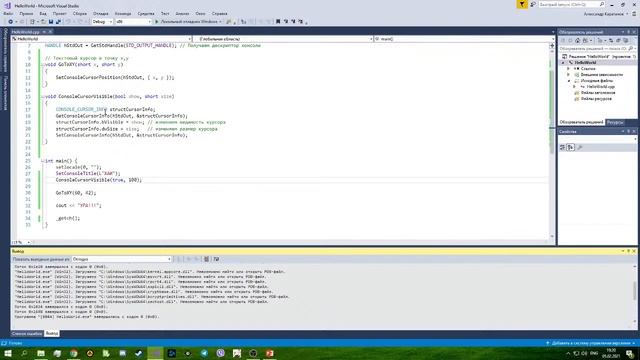Toggle word wrap in Output window
Screen dimensions: 640x360
coord(216,259)
